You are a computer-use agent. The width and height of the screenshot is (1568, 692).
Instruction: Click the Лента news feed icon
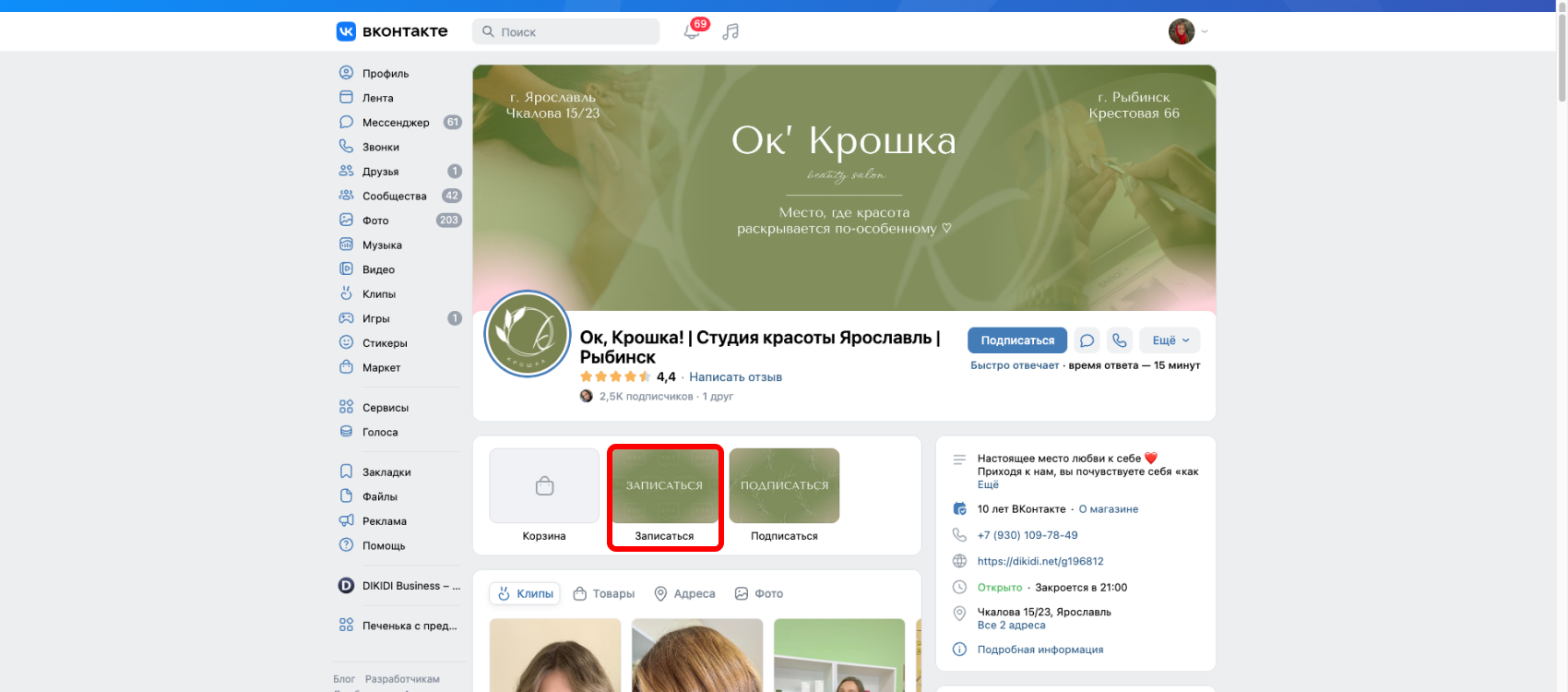point(346,97)
